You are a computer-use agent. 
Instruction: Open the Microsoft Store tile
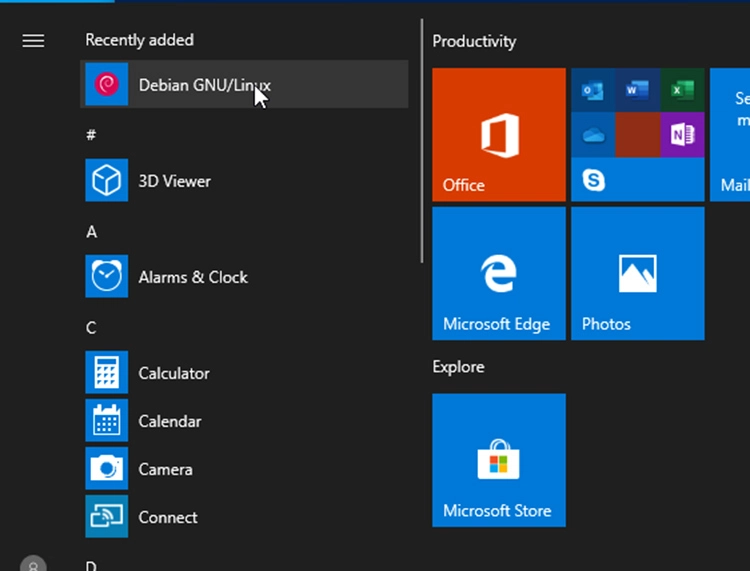[x=499, y=460]
